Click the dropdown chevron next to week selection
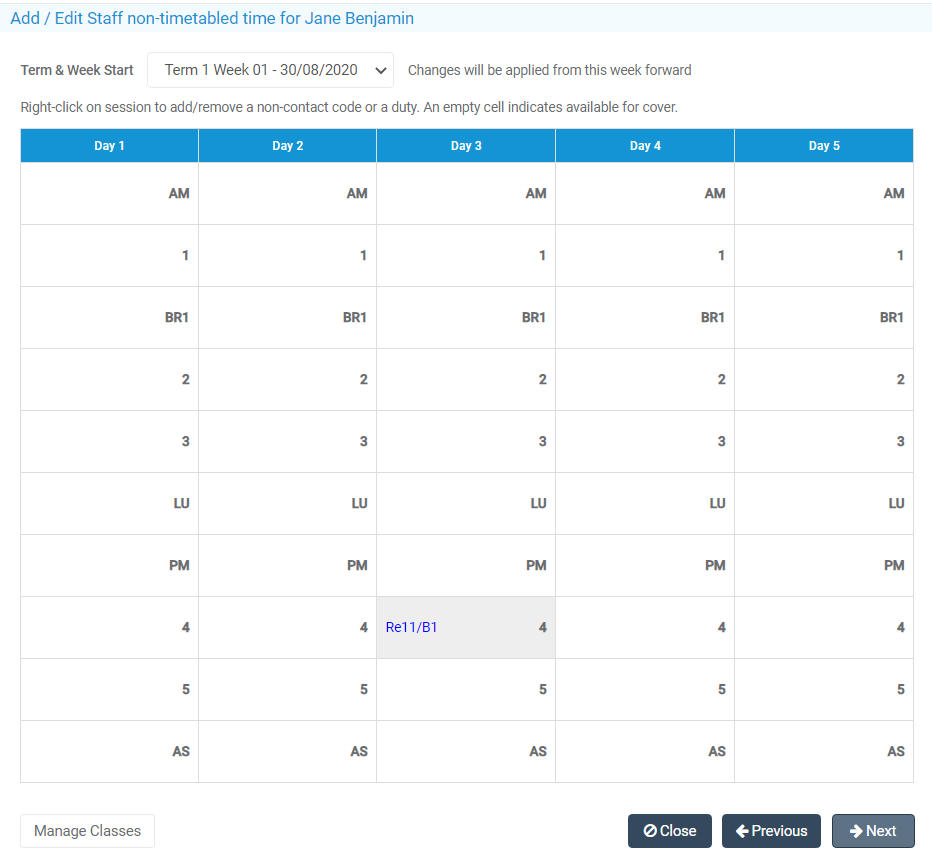Viewport: 932px width, 850px height. [380, 70]
